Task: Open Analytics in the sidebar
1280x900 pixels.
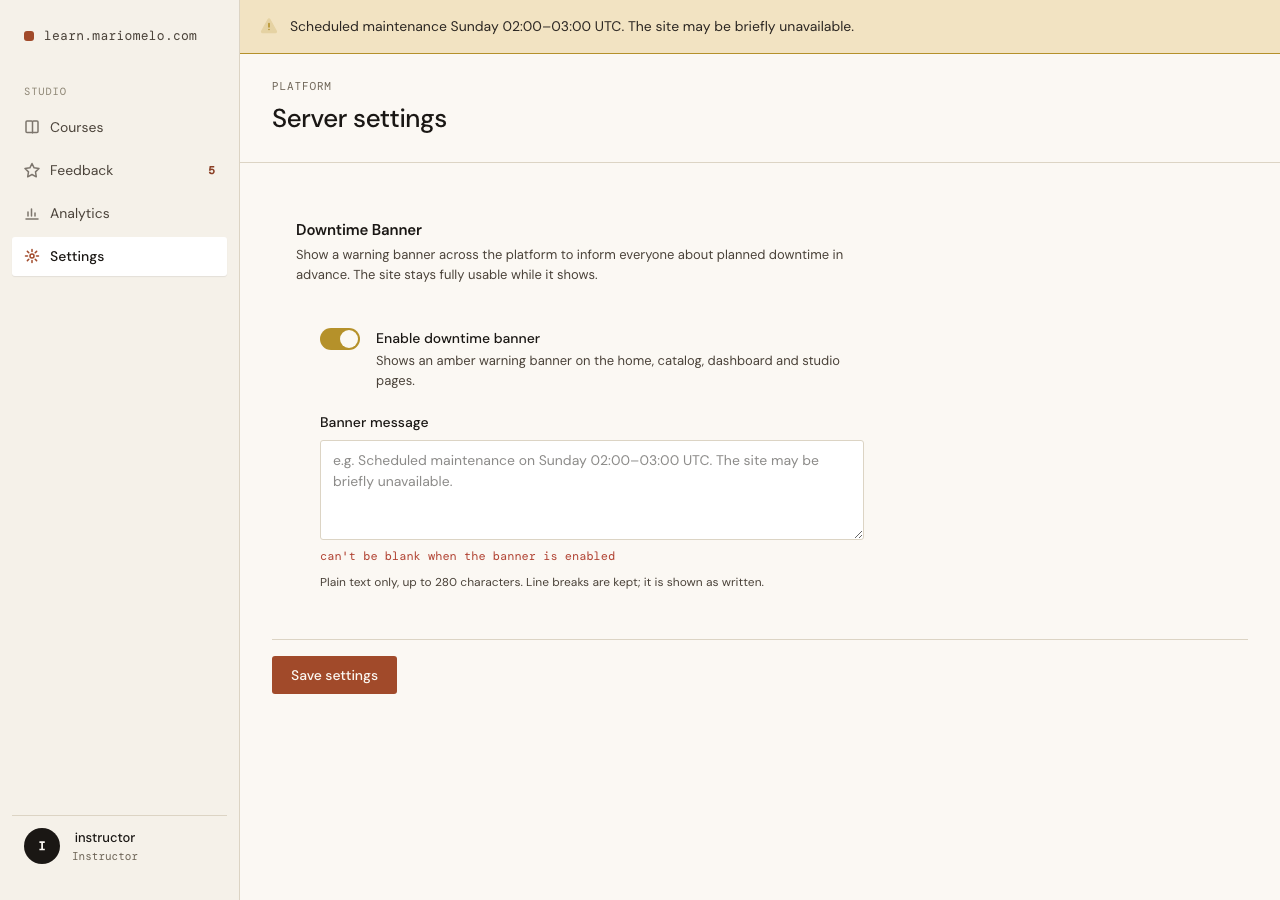Action: pos(120,213)
